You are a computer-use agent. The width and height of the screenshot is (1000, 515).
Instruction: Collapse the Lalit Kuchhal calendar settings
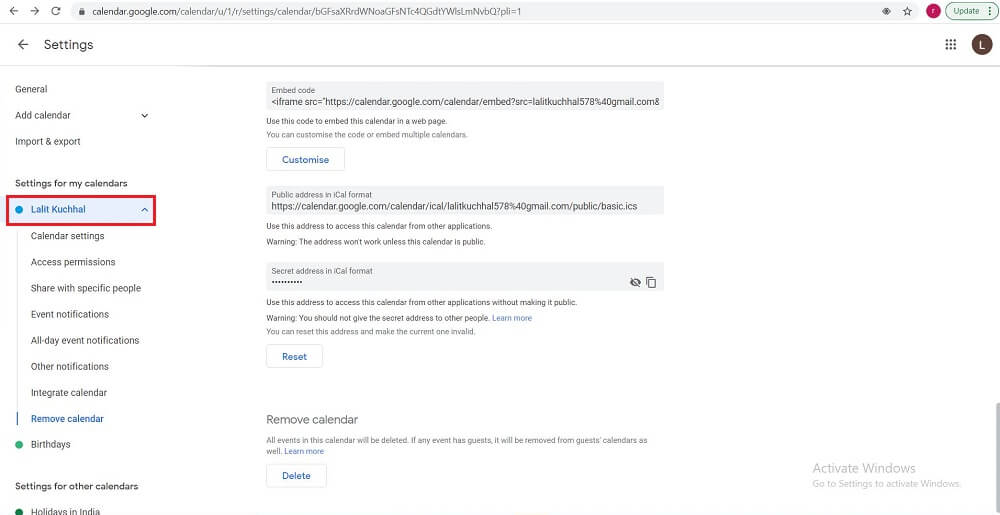coord(81,210)
